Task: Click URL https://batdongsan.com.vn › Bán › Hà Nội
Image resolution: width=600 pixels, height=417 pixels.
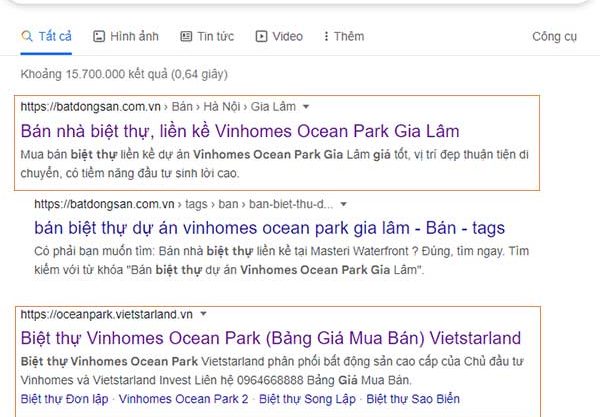Action: (158, 106)
